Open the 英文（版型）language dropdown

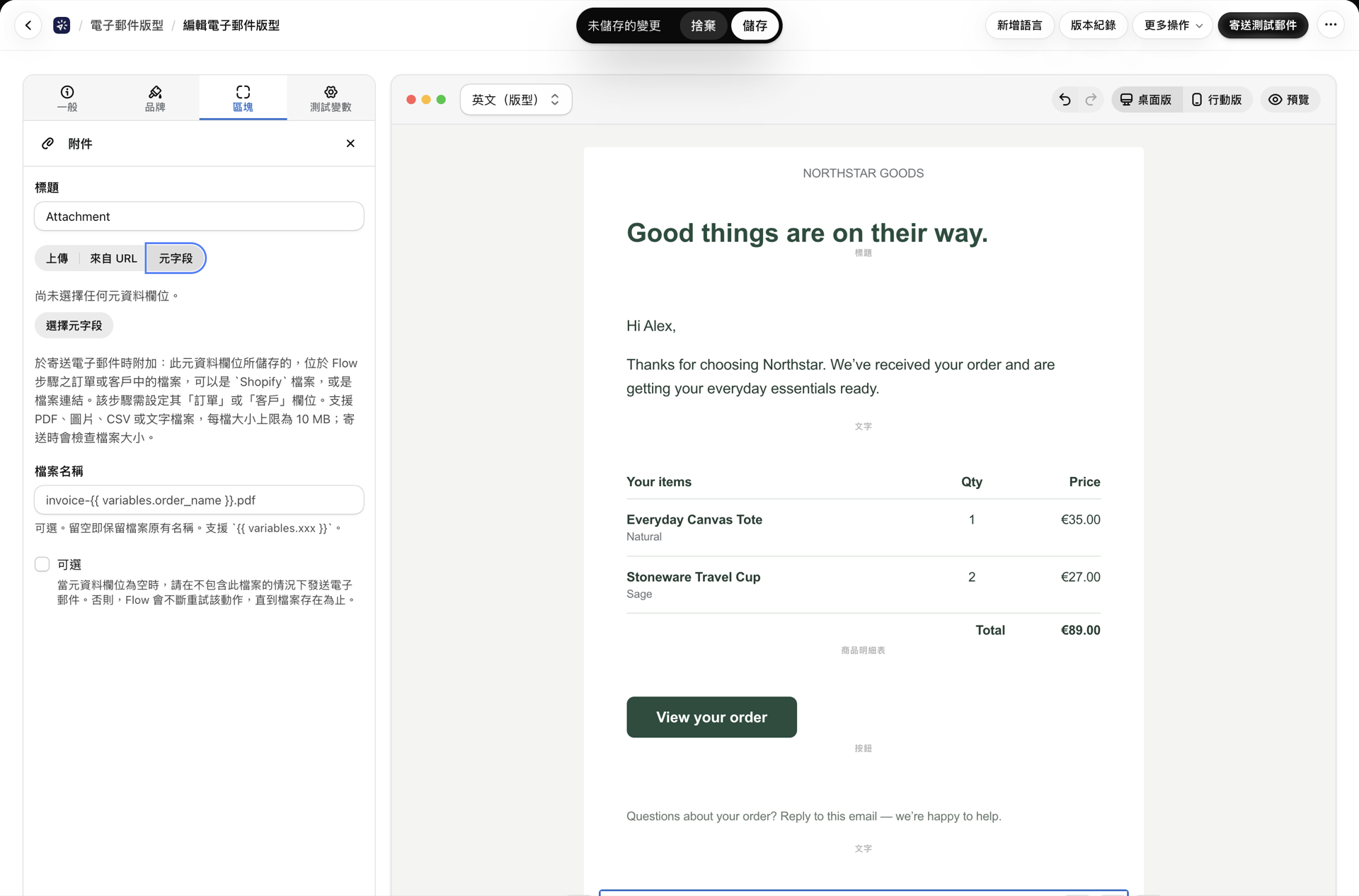coord(515,100)
